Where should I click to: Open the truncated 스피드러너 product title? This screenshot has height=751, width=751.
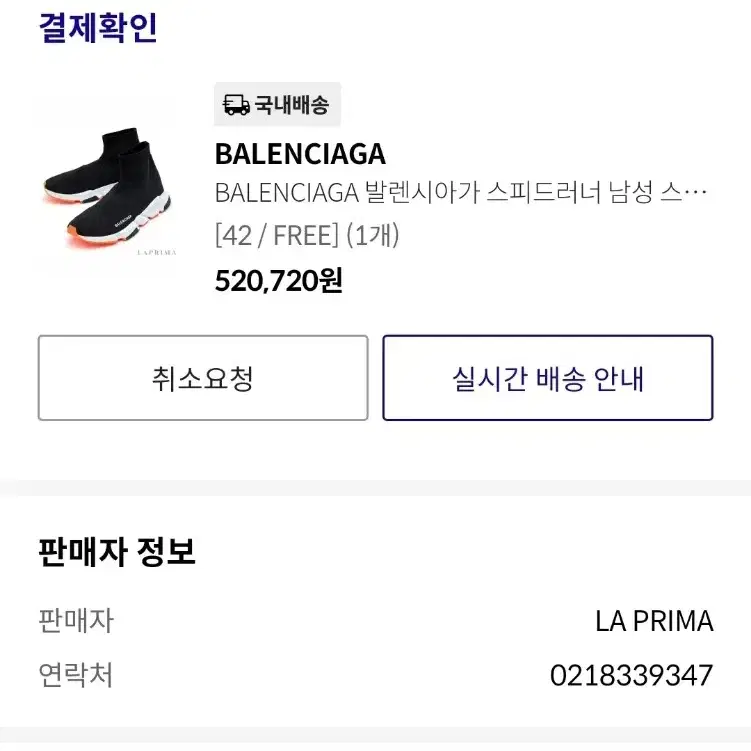coord(461,193)
